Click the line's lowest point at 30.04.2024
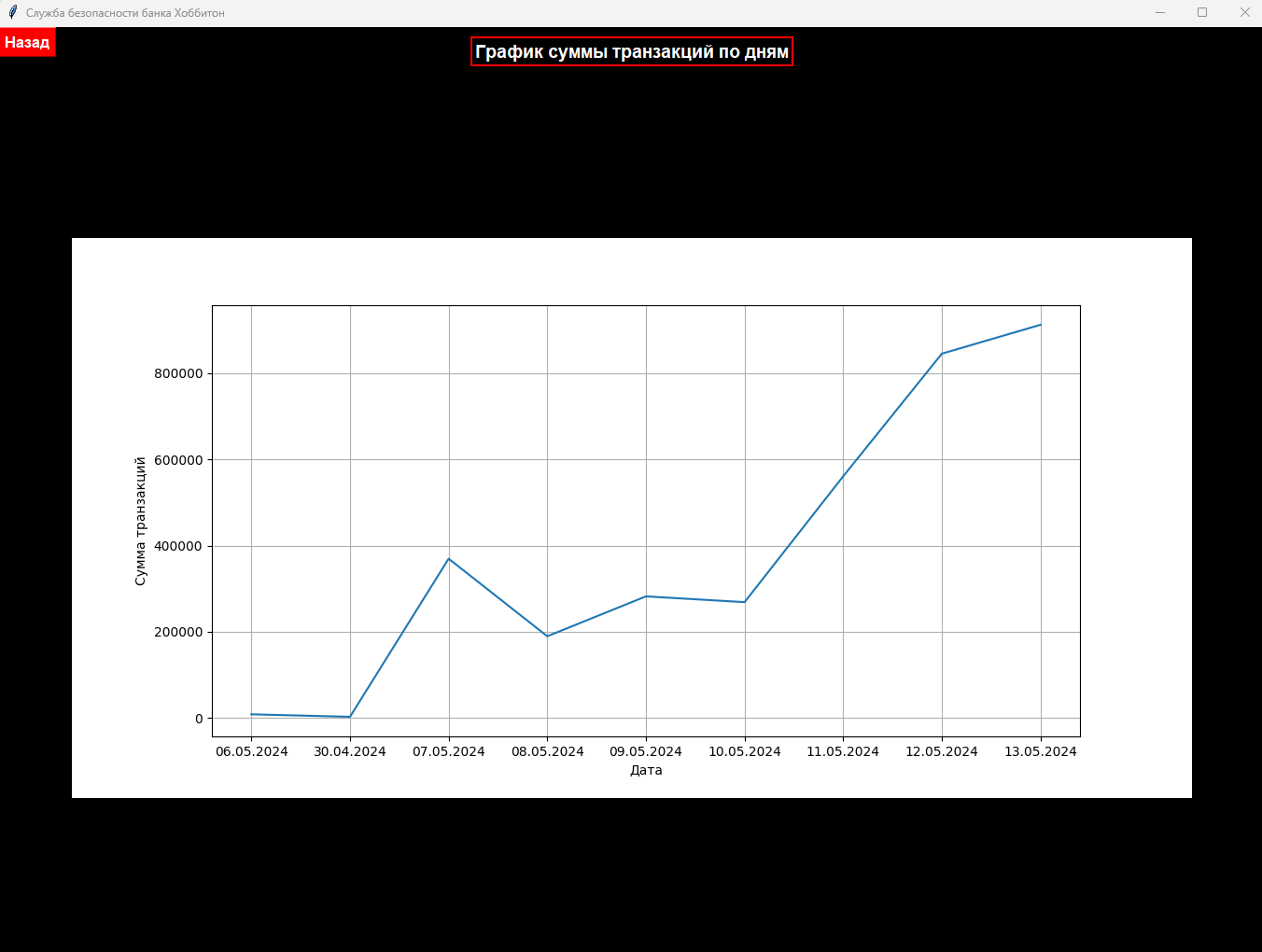Viewport: 1262px width, 952px height. (x=350, y=717)
